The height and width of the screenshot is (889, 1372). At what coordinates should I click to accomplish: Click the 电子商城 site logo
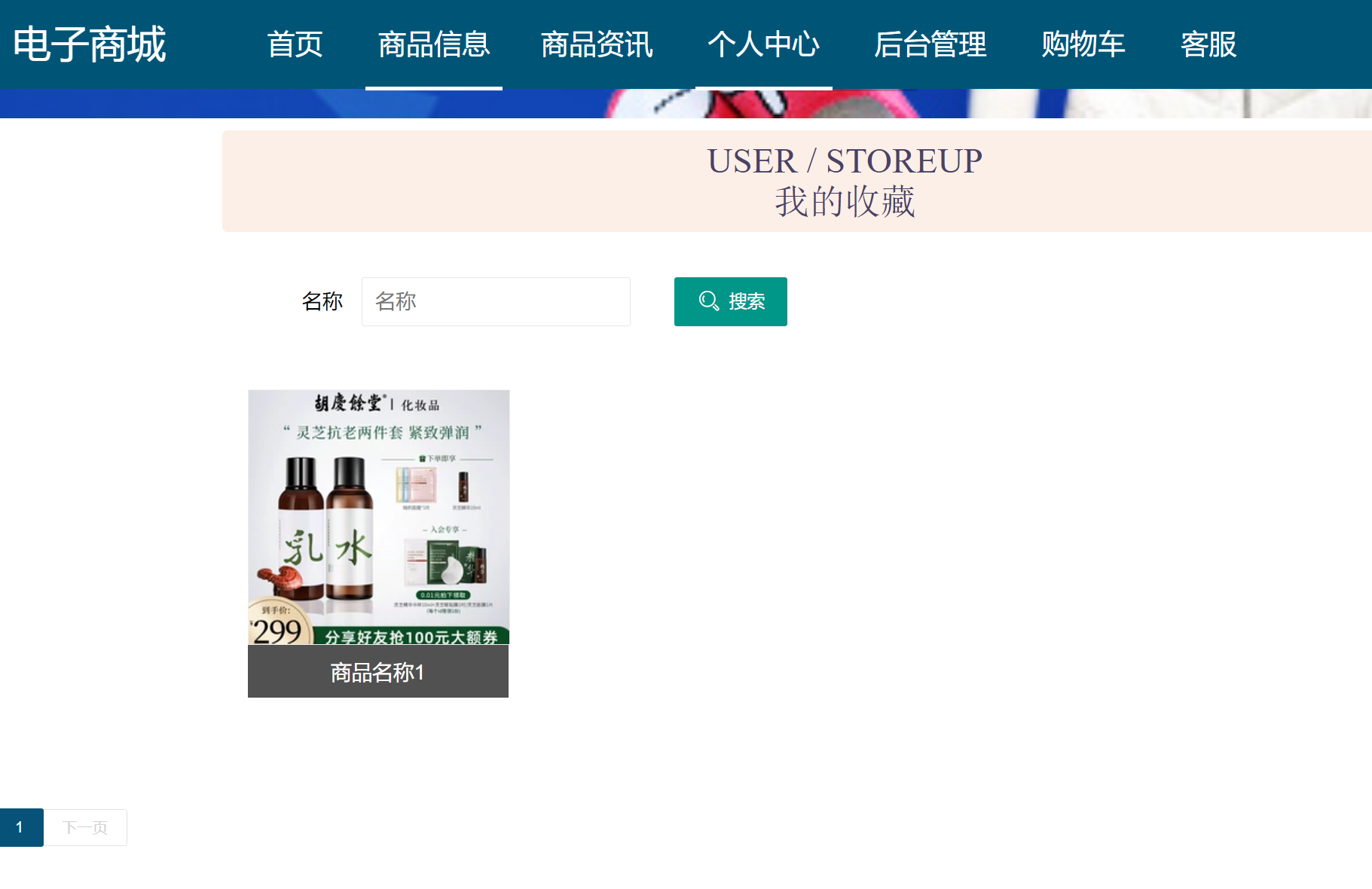click(90, 43)
